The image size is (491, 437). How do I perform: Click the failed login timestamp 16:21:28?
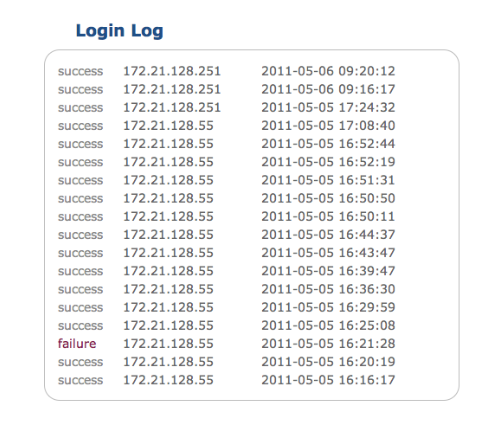328,344
